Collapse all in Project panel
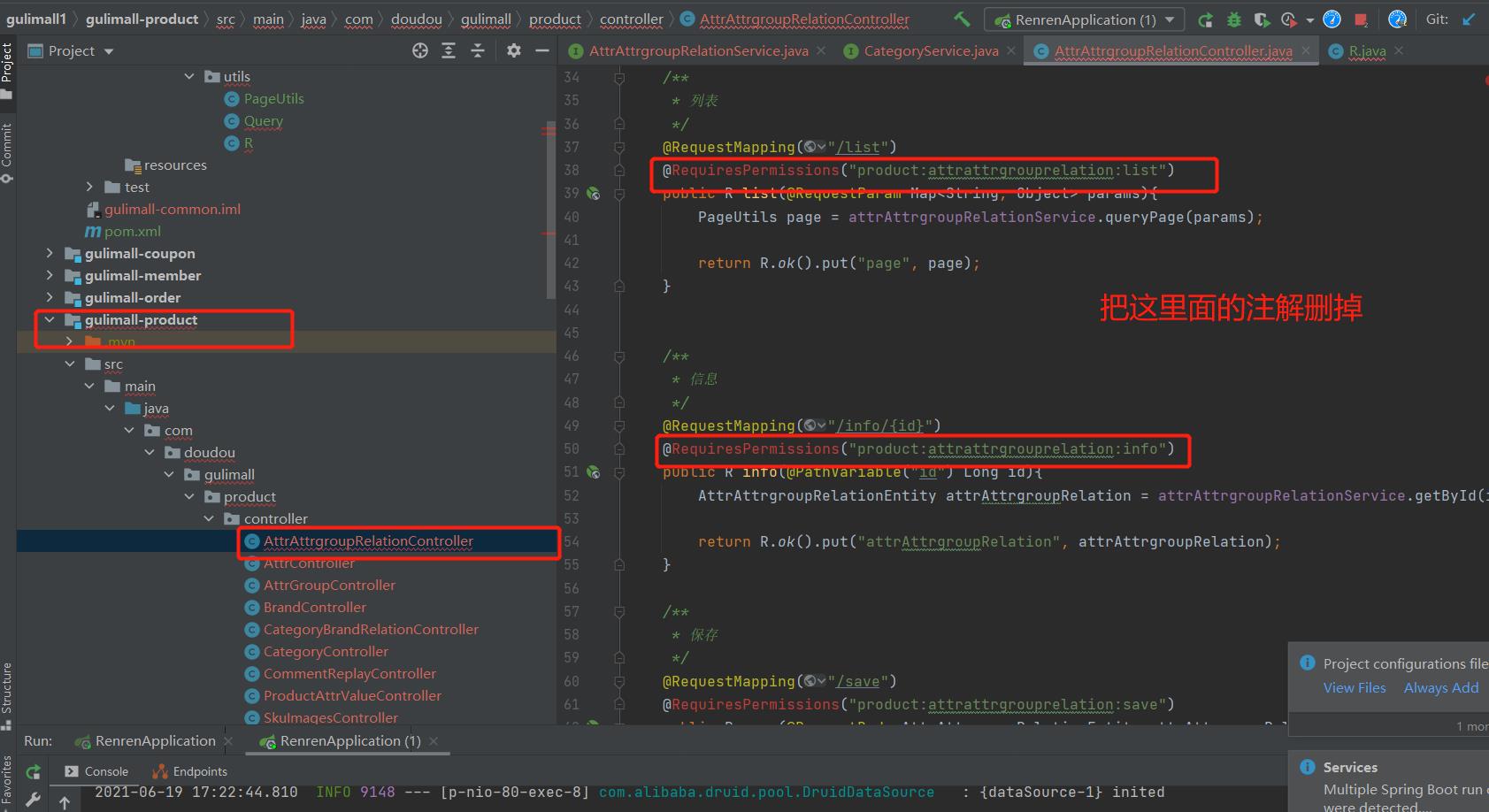 coord(478,51)
